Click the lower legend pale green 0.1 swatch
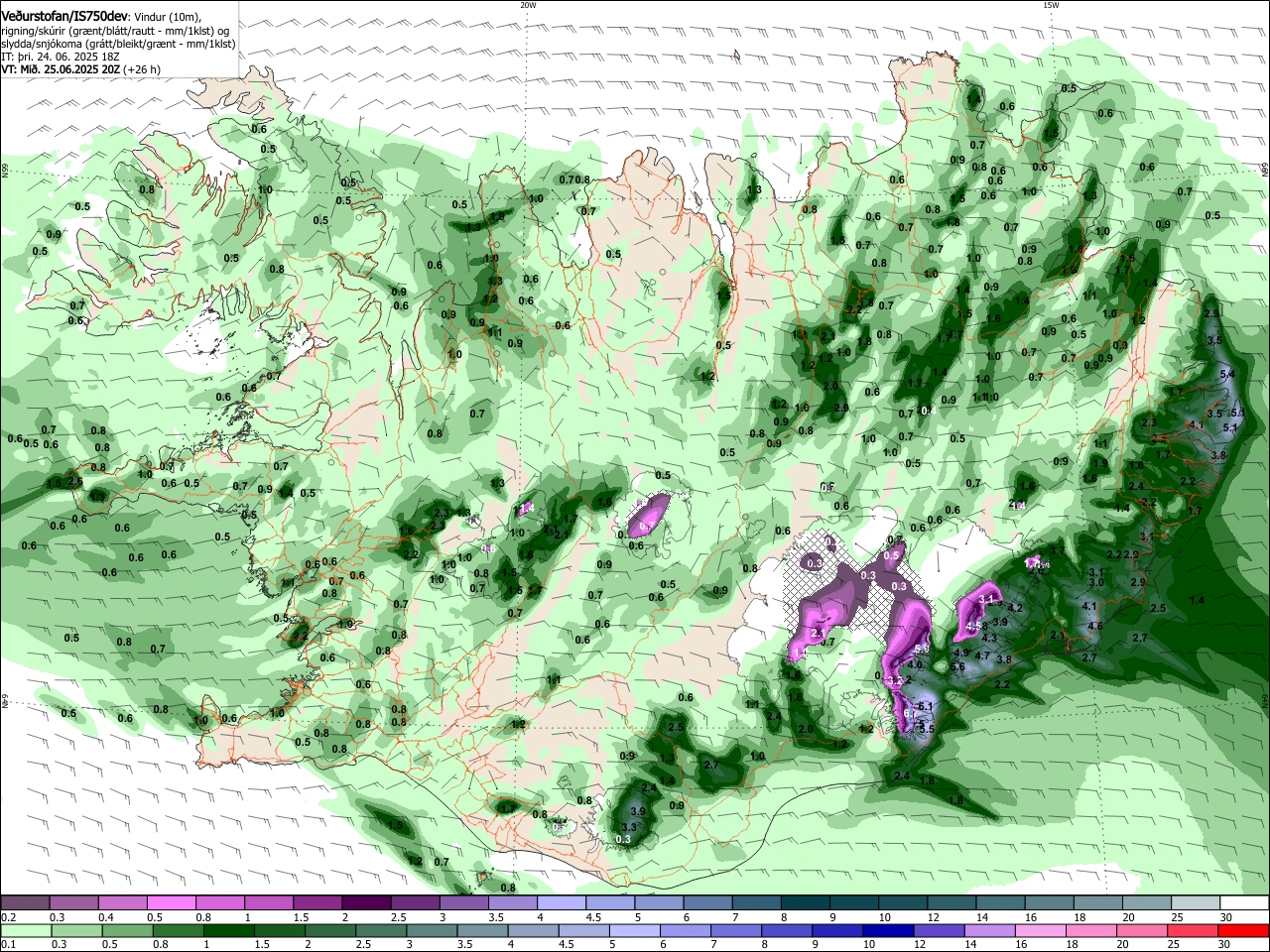 25,930
